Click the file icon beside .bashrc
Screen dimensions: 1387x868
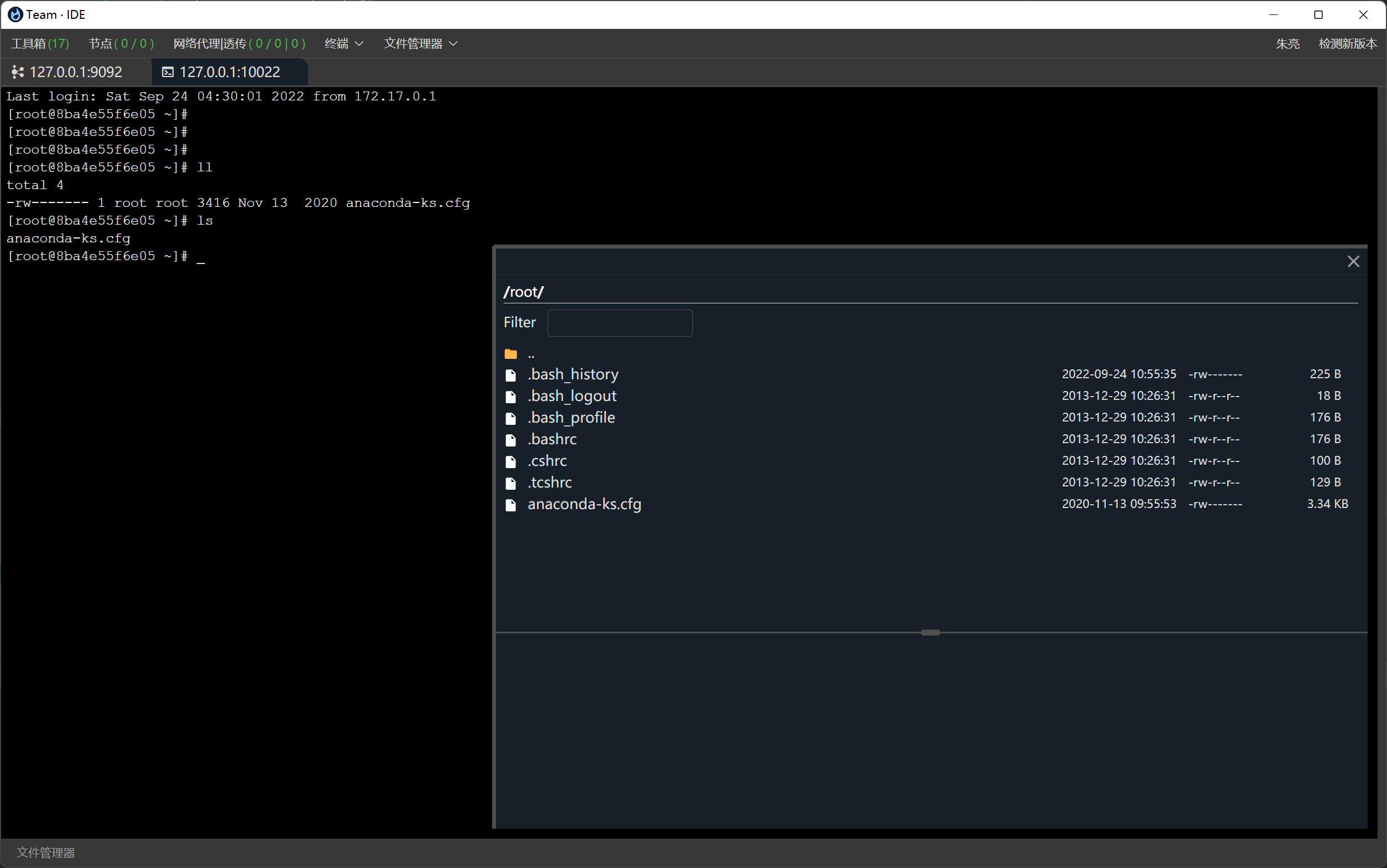pyautogui.click(x=511, y=440)
